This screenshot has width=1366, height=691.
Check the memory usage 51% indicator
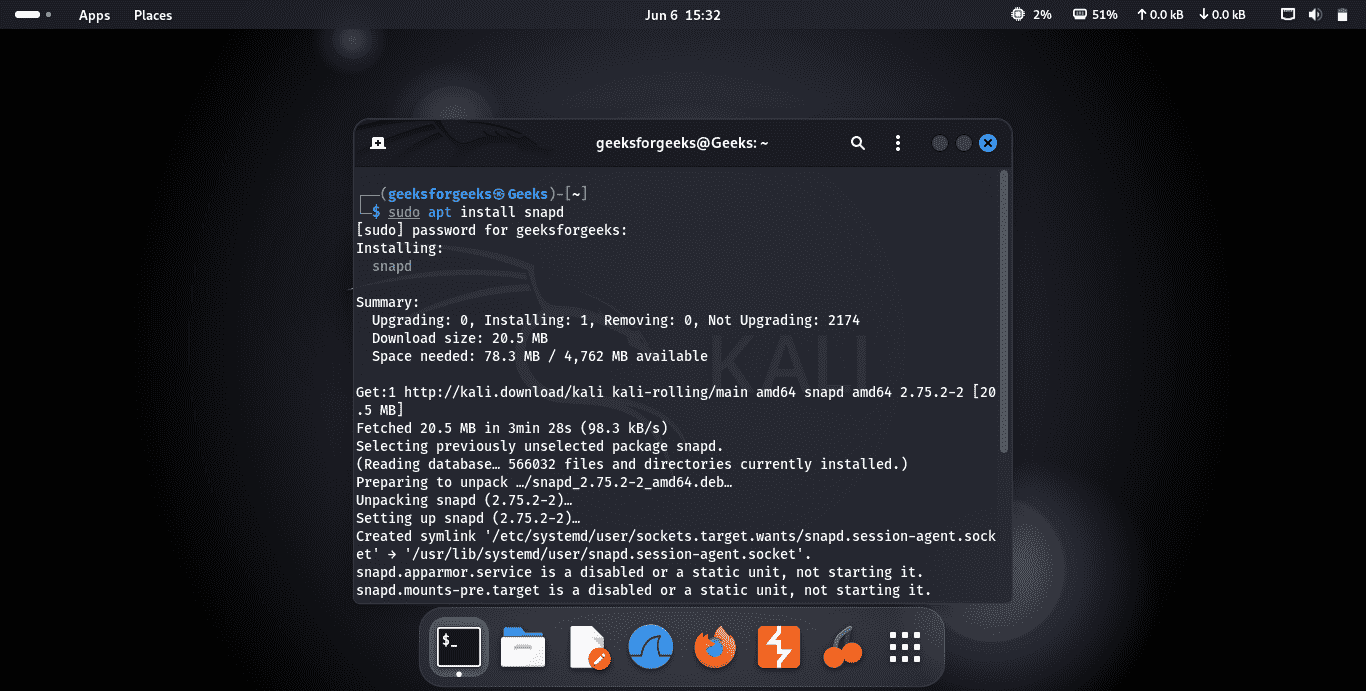coord(1095,15)
